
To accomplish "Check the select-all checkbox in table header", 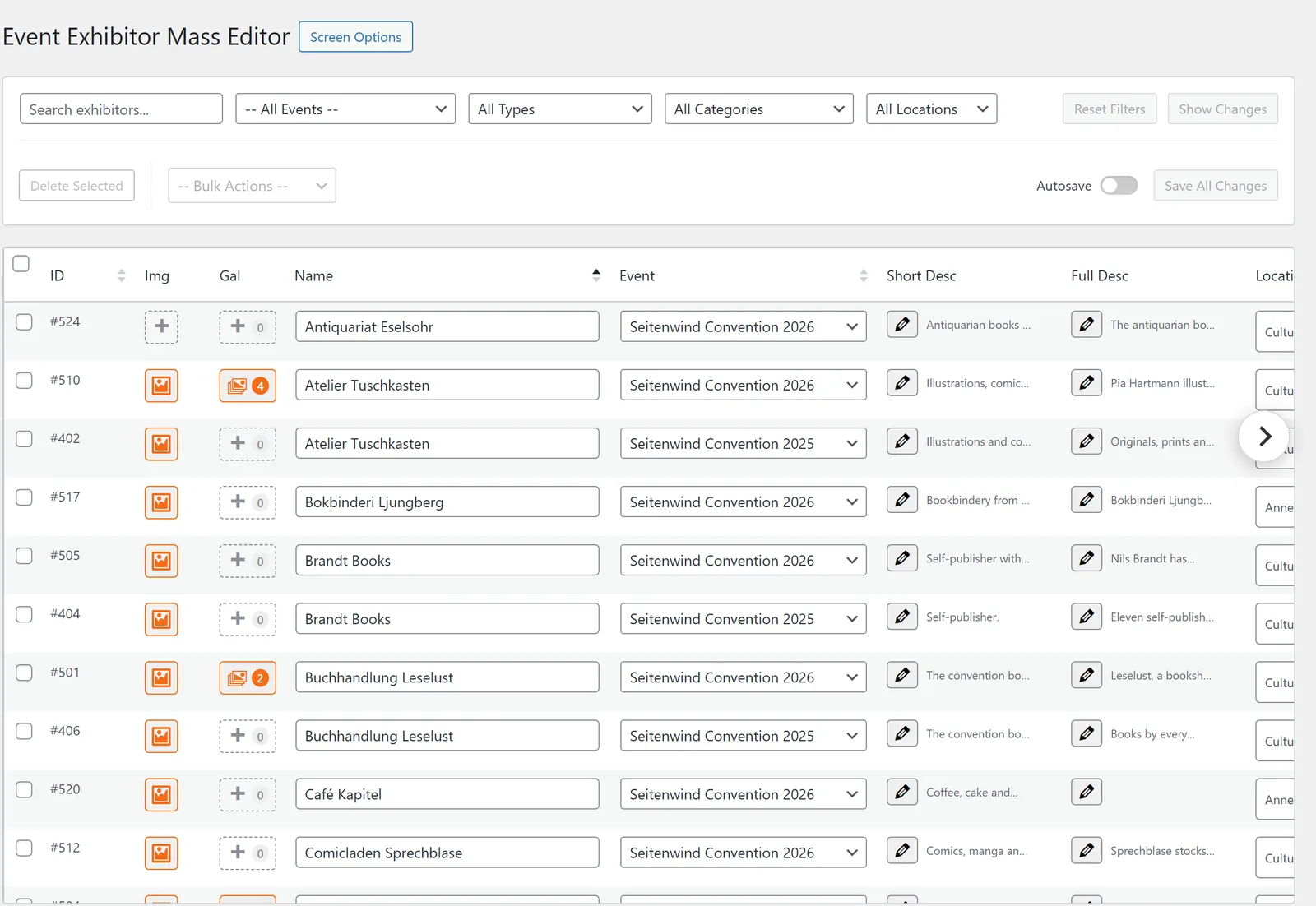I will (21, 263).
